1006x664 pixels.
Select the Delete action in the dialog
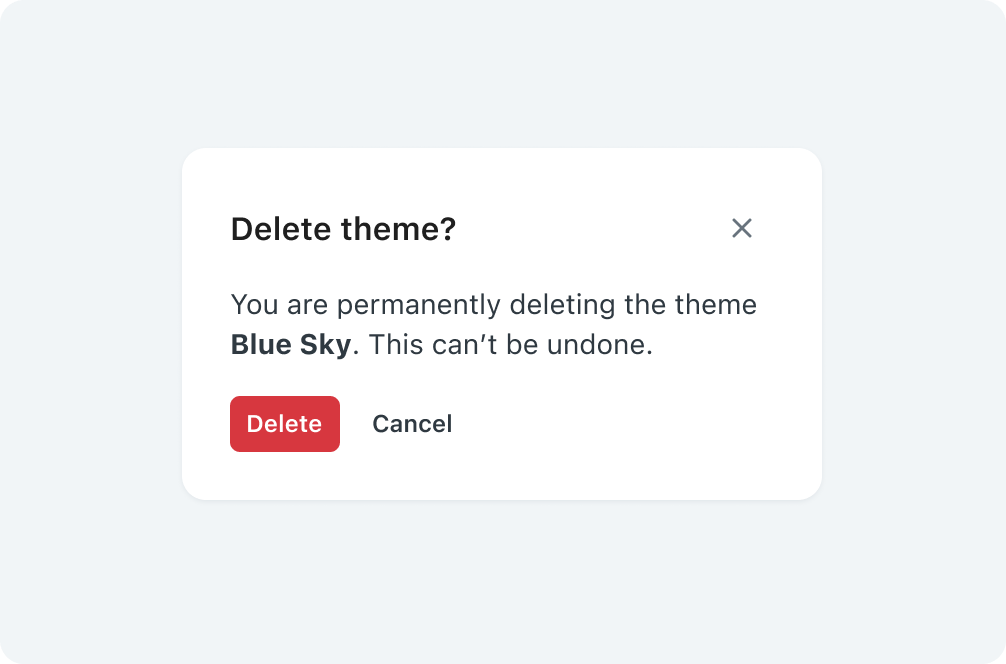(x=285, y=424)
